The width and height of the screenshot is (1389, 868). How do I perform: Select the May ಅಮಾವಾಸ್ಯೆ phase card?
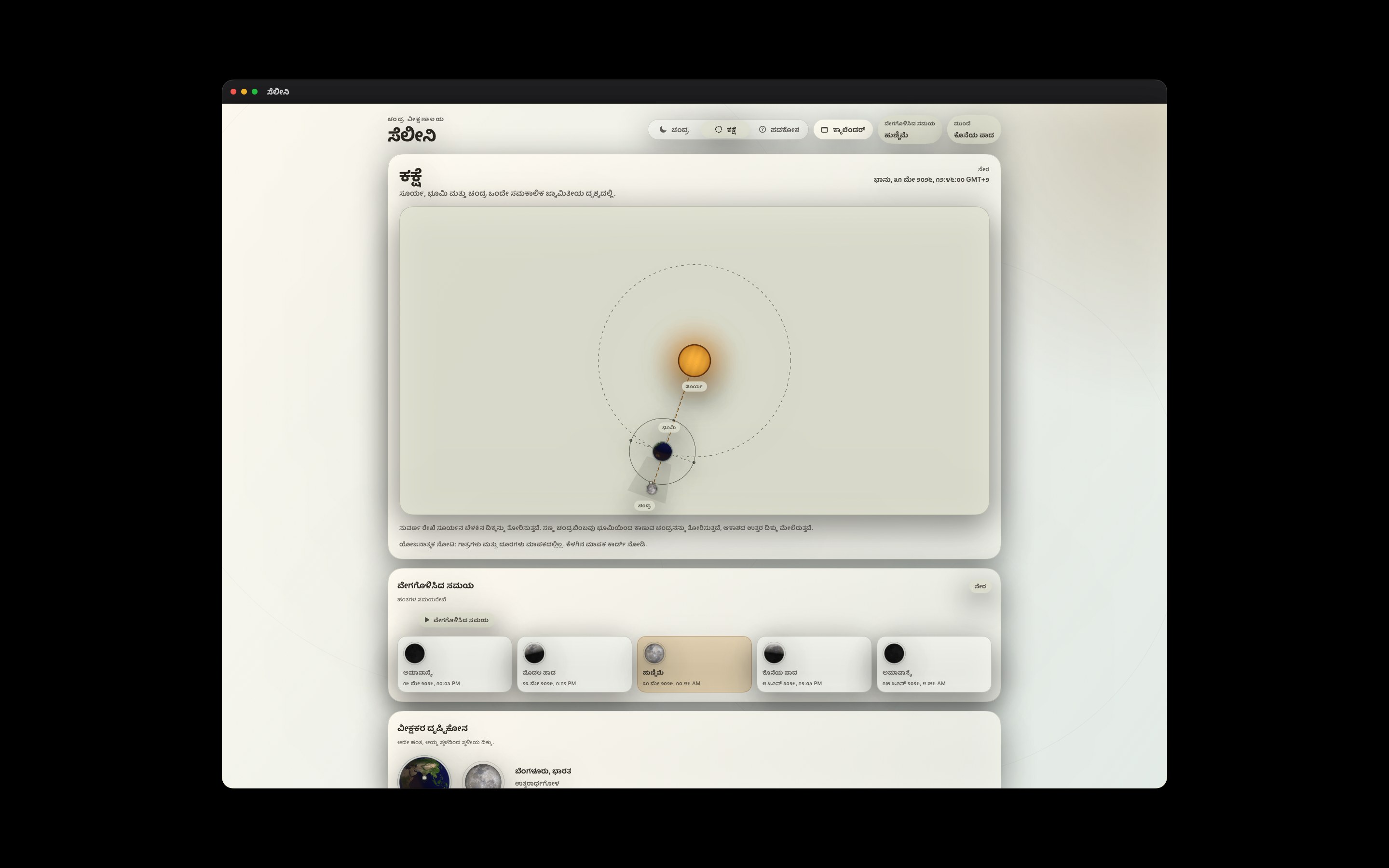[x=455, y=664]
